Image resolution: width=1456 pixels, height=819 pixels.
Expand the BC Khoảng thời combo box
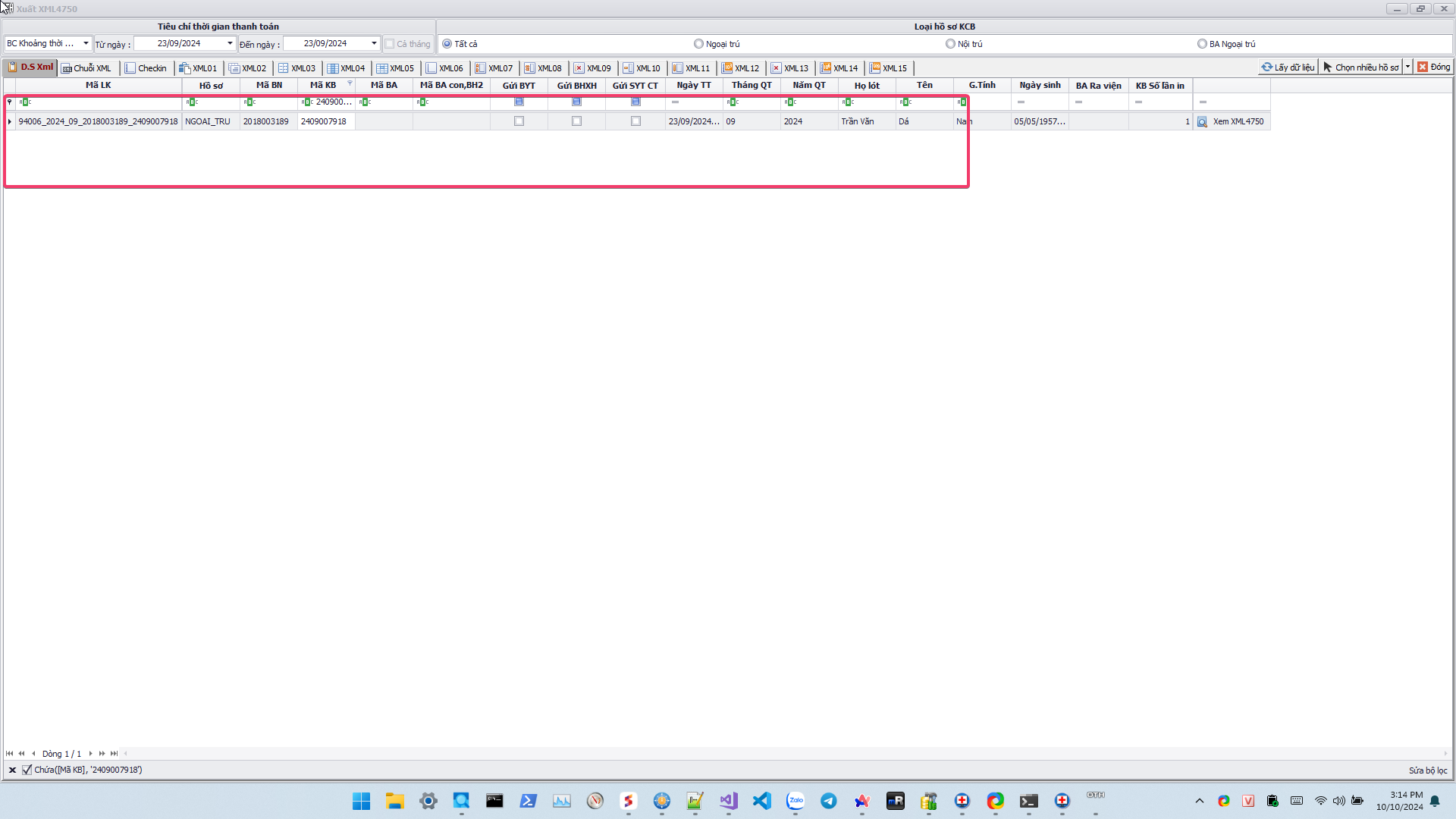click(86, 43)
